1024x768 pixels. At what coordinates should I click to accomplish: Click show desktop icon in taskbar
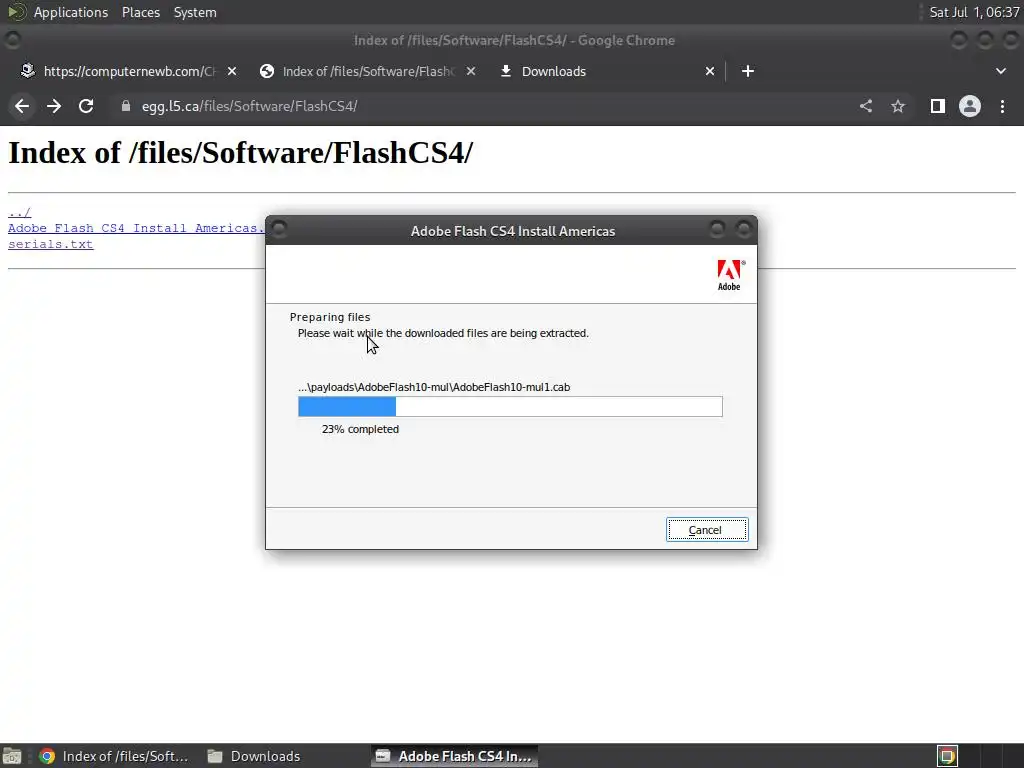(x=12, y=756)
